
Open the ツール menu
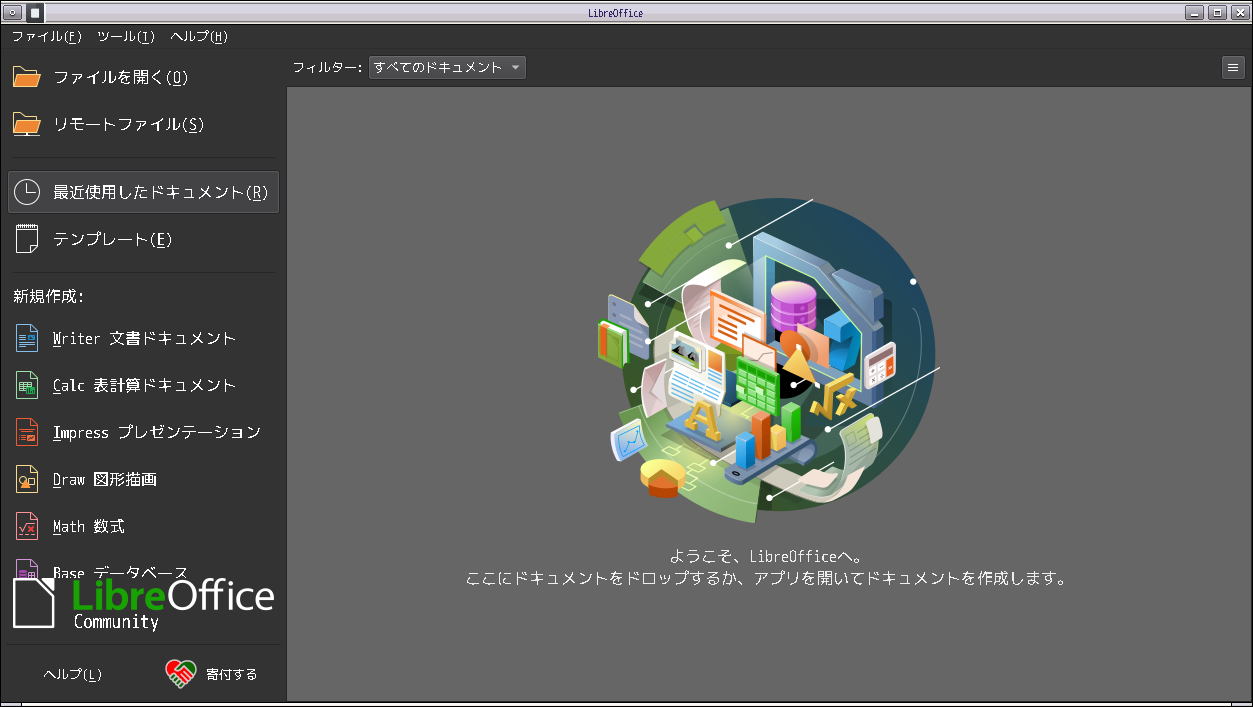coord(126,37)
